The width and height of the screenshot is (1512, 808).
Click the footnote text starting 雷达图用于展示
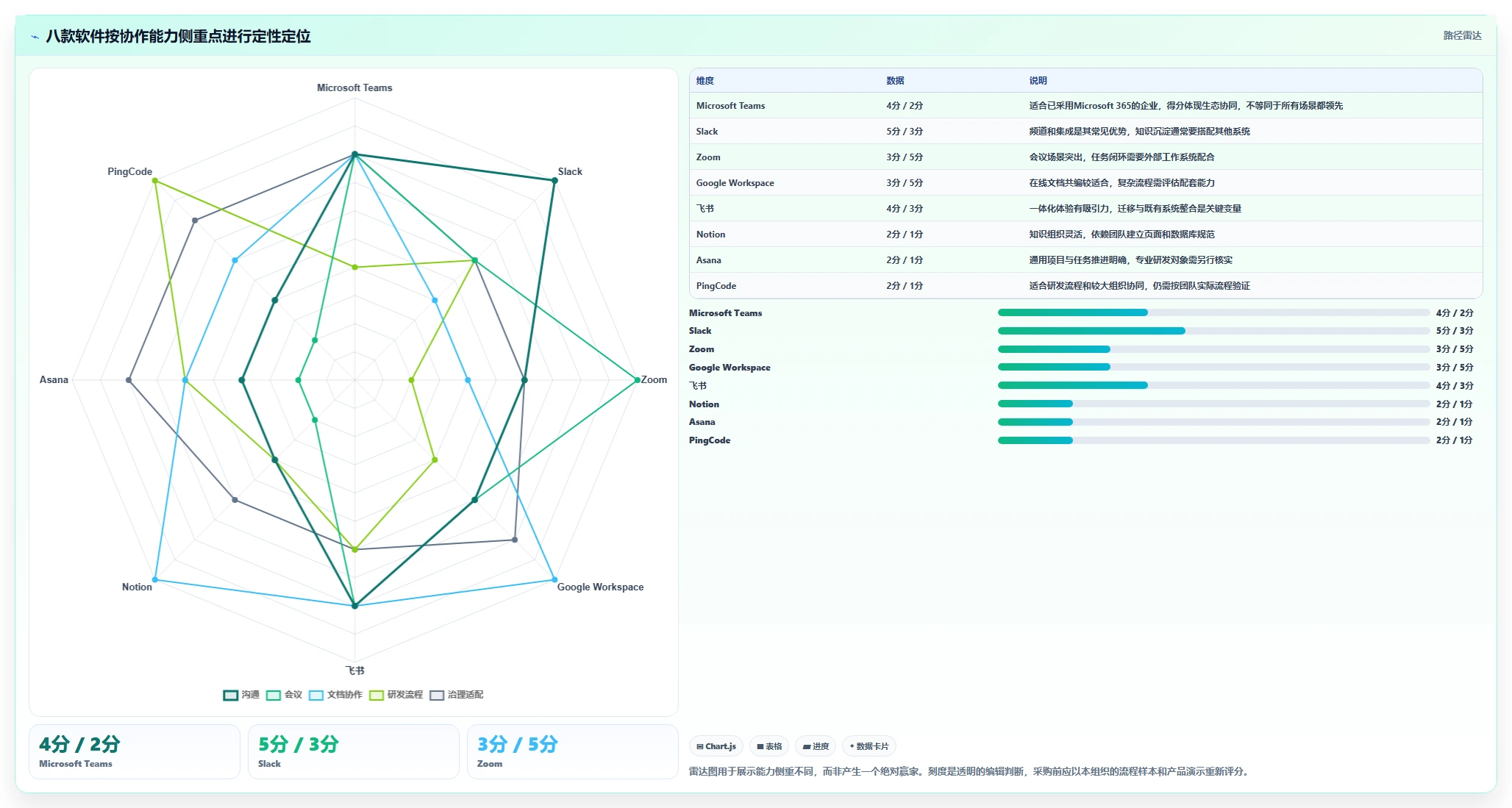click(970, 771)
